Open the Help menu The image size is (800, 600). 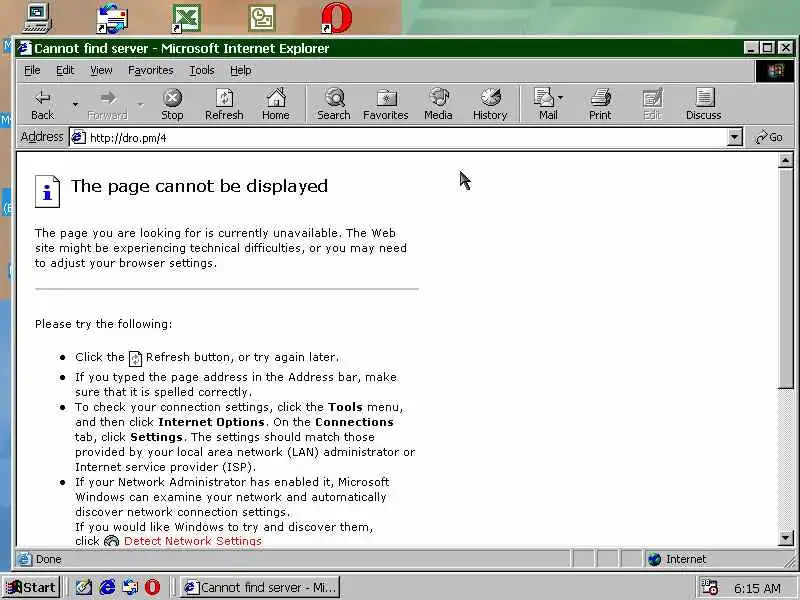[x=240, y=70]
